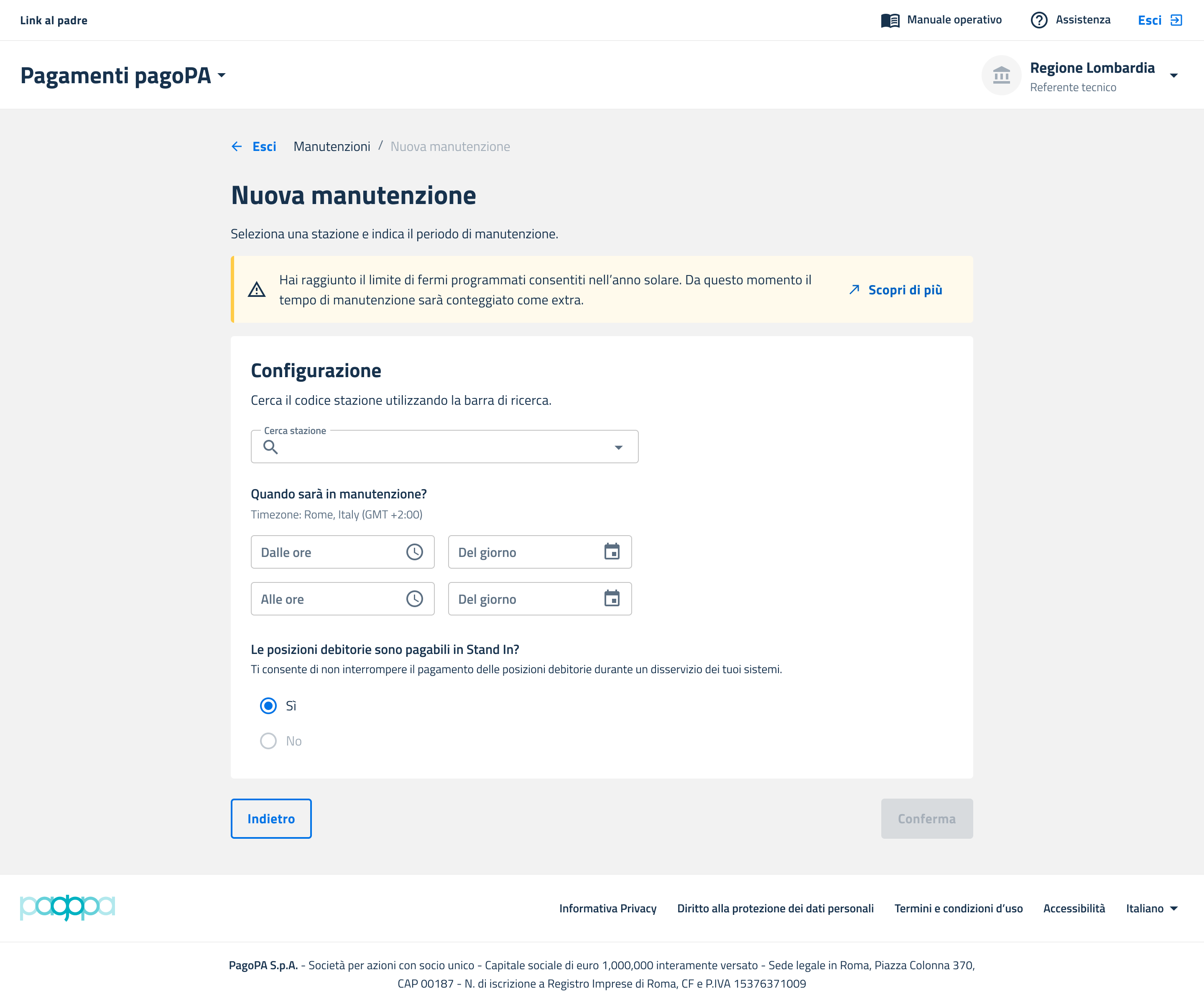
Task: Open the Cerca stazione dropdown arrow
Action: (618, 447)
